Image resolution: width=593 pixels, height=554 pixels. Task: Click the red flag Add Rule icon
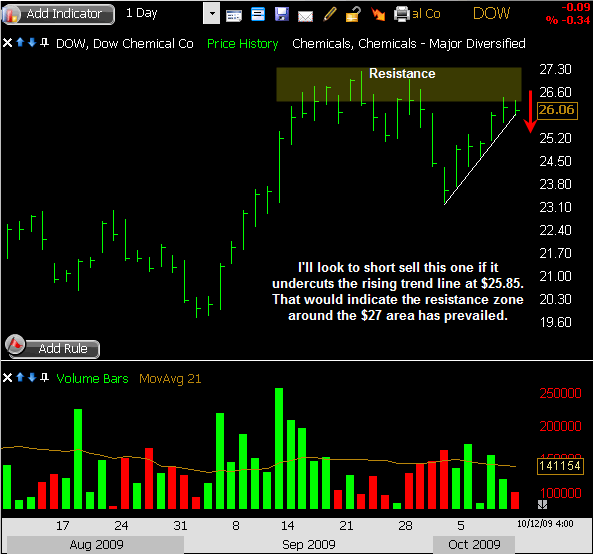15,345
